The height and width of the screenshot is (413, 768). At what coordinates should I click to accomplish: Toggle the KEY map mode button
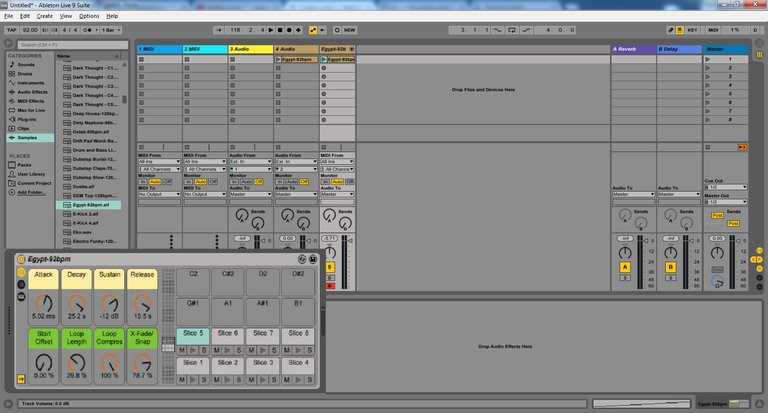pos(692,30)
